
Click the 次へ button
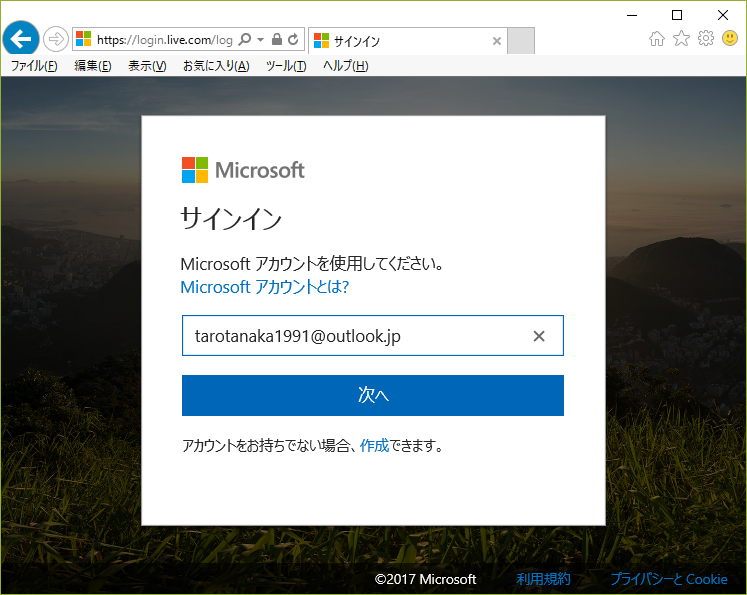coord(373,395)
